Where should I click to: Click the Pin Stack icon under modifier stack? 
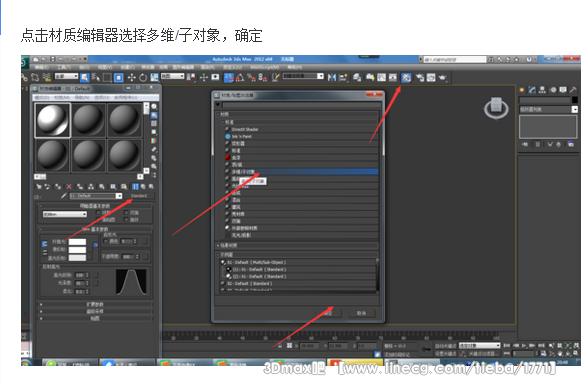(x=525, y=144)
